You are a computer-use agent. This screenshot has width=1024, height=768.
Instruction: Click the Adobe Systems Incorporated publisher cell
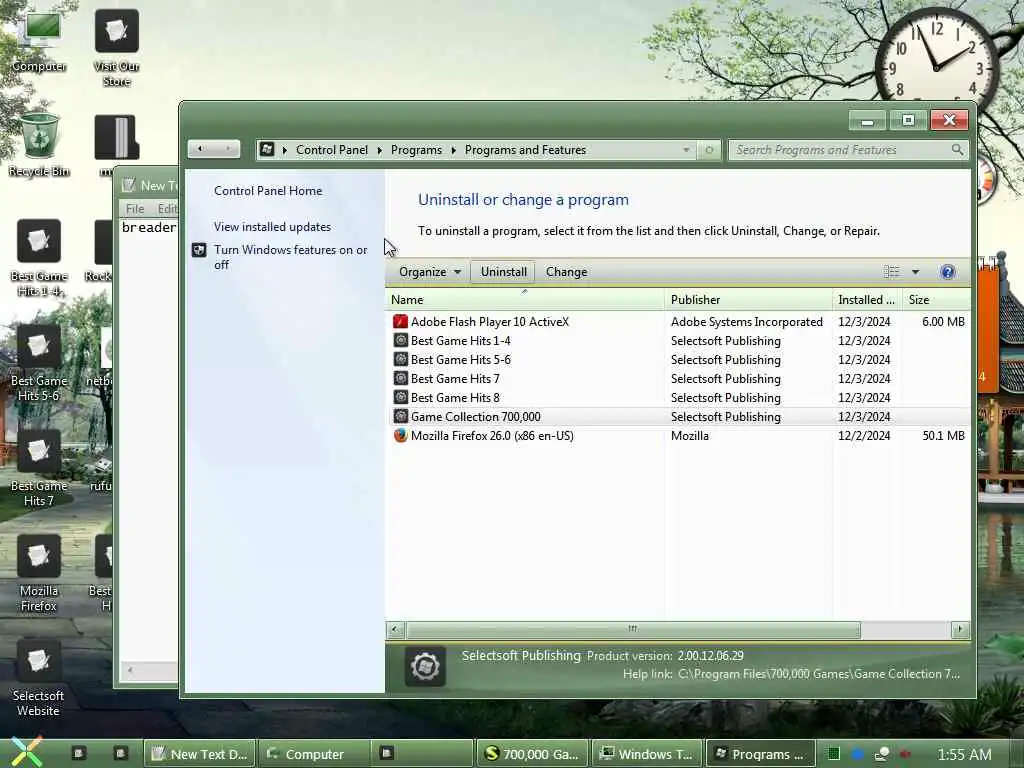(746, 321)
